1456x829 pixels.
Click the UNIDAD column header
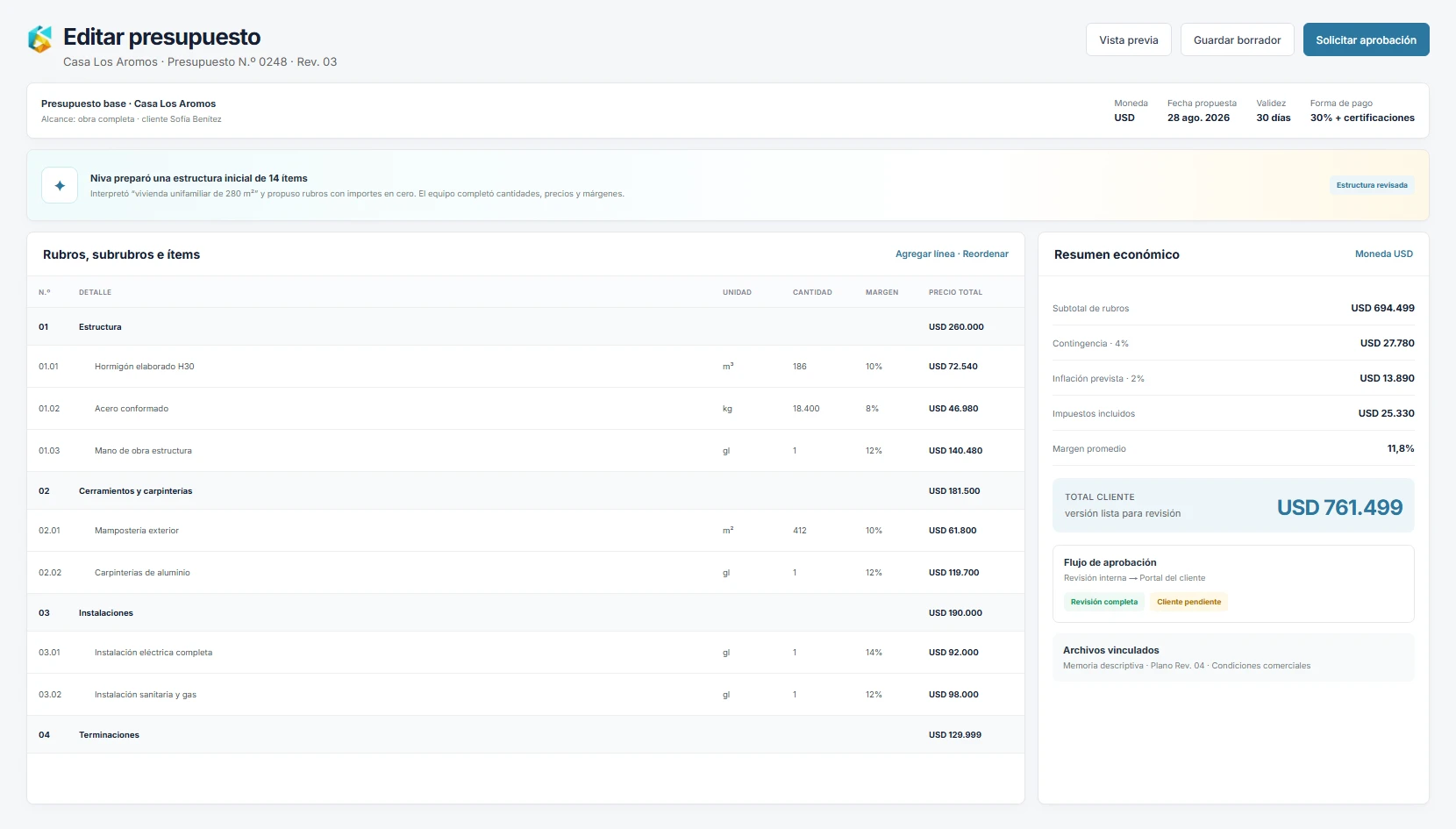737,292
